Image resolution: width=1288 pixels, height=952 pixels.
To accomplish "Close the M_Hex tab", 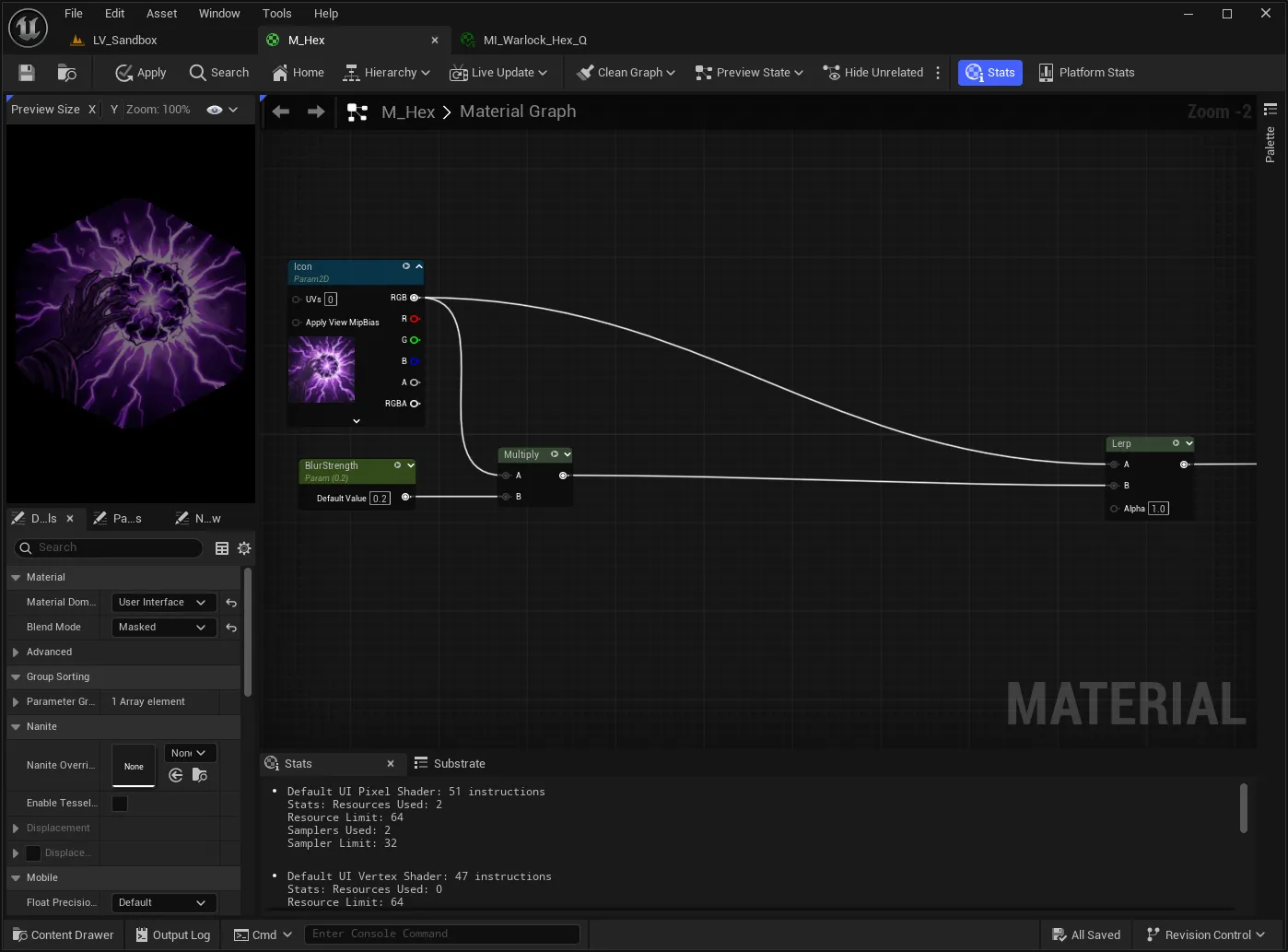I will click(435, 40).
